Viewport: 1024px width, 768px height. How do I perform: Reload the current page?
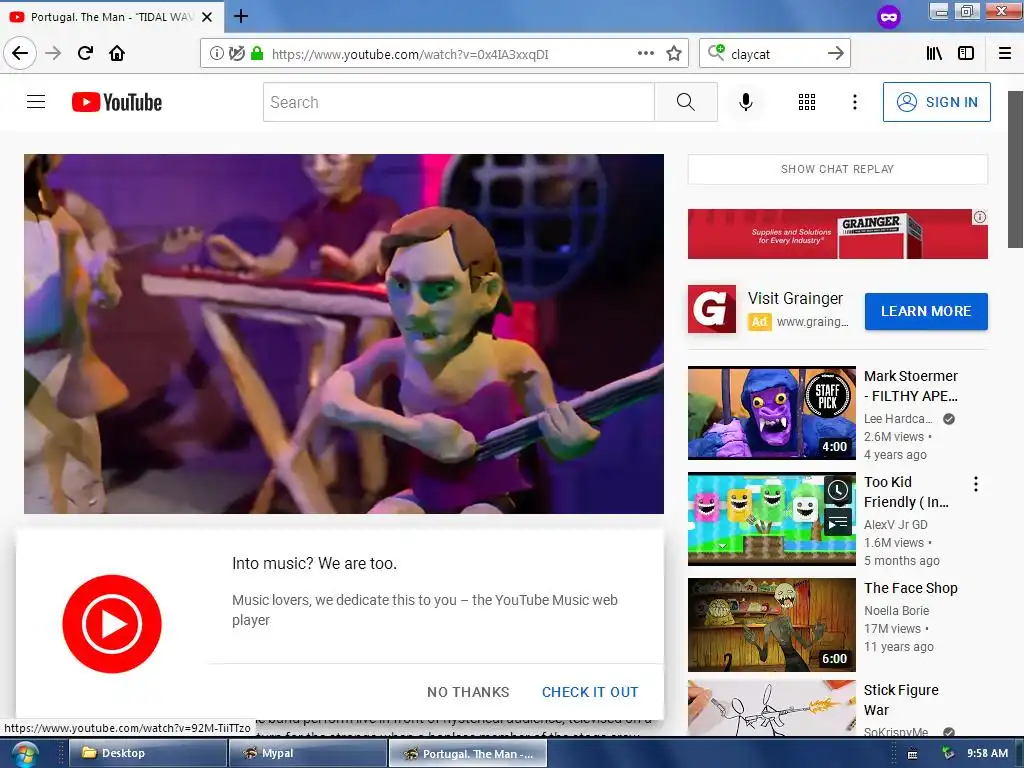coord(85,53)
